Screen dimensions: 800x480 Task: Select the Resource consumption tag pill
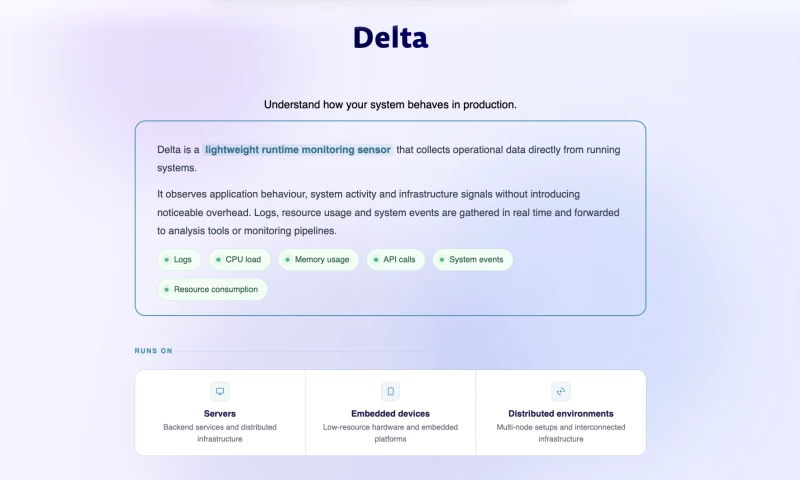(212, 289)
